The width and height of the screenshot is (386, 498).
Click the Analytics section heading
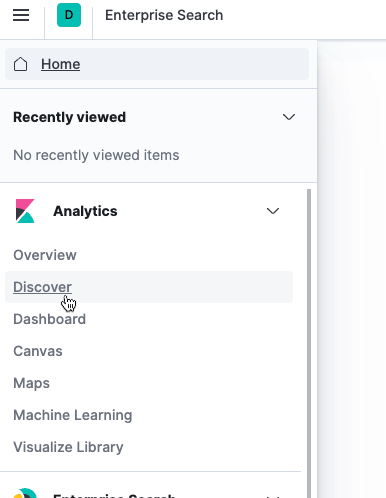coord(85,211)
